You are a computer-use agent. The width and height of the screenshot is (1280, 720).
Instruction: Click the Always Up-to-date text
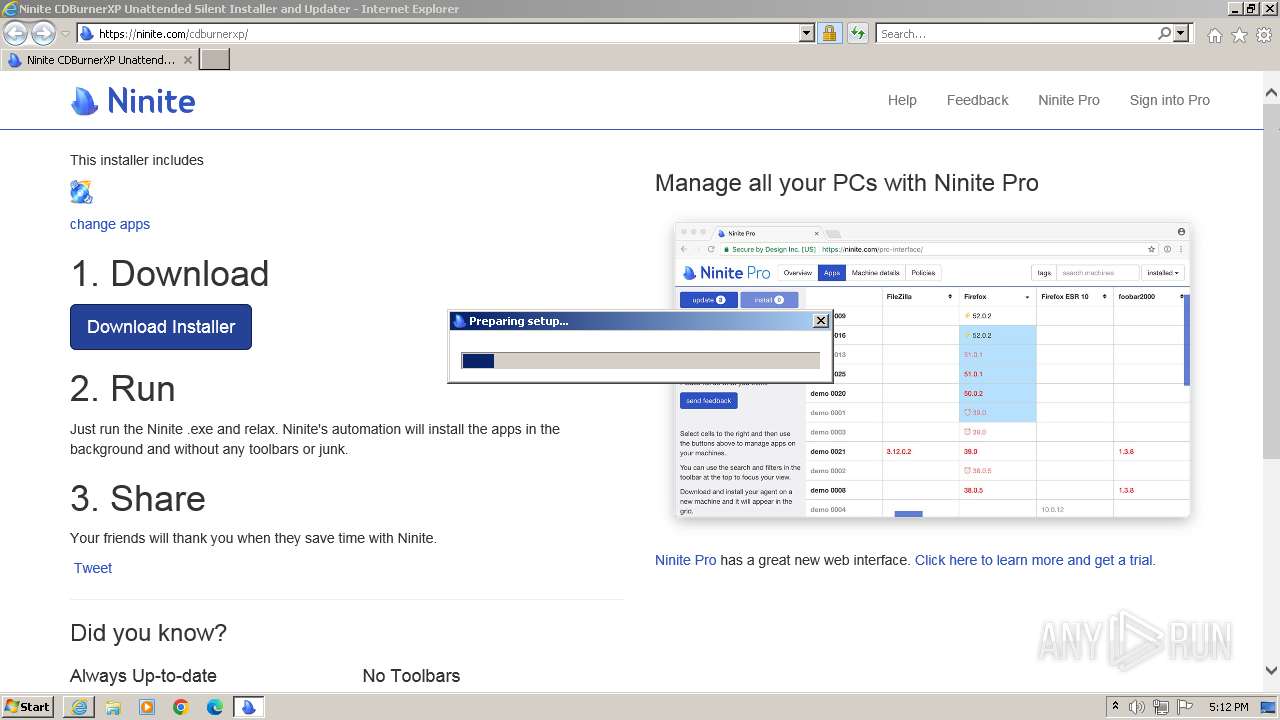point(143,676)
